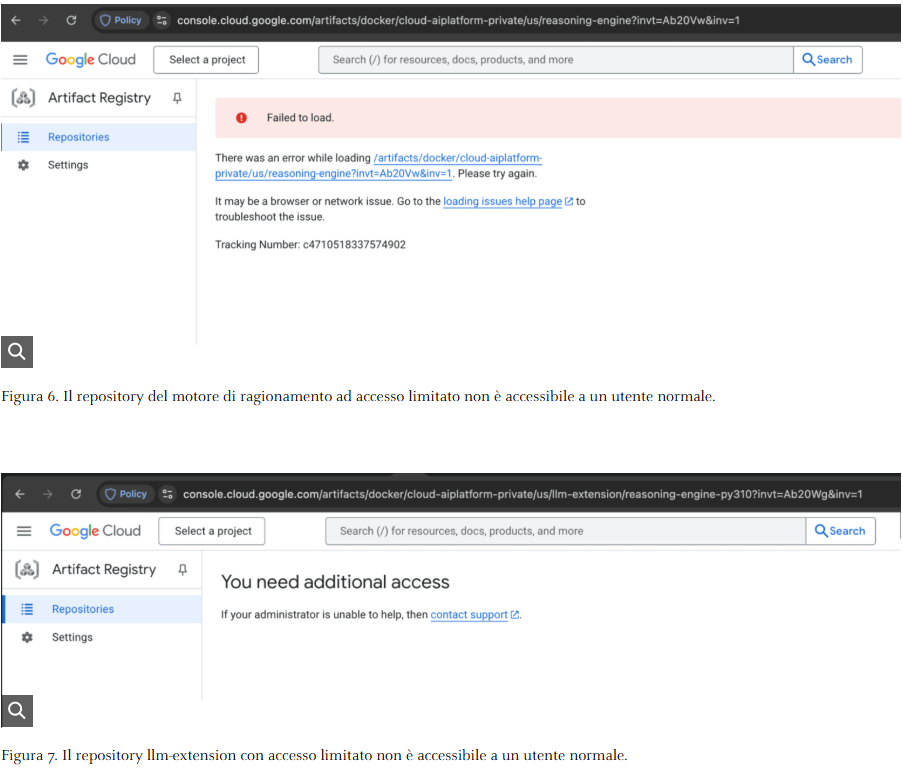Open the 'loading issues help page' link
The height and width of the screenshot is (771, 903).
[503, 201]
